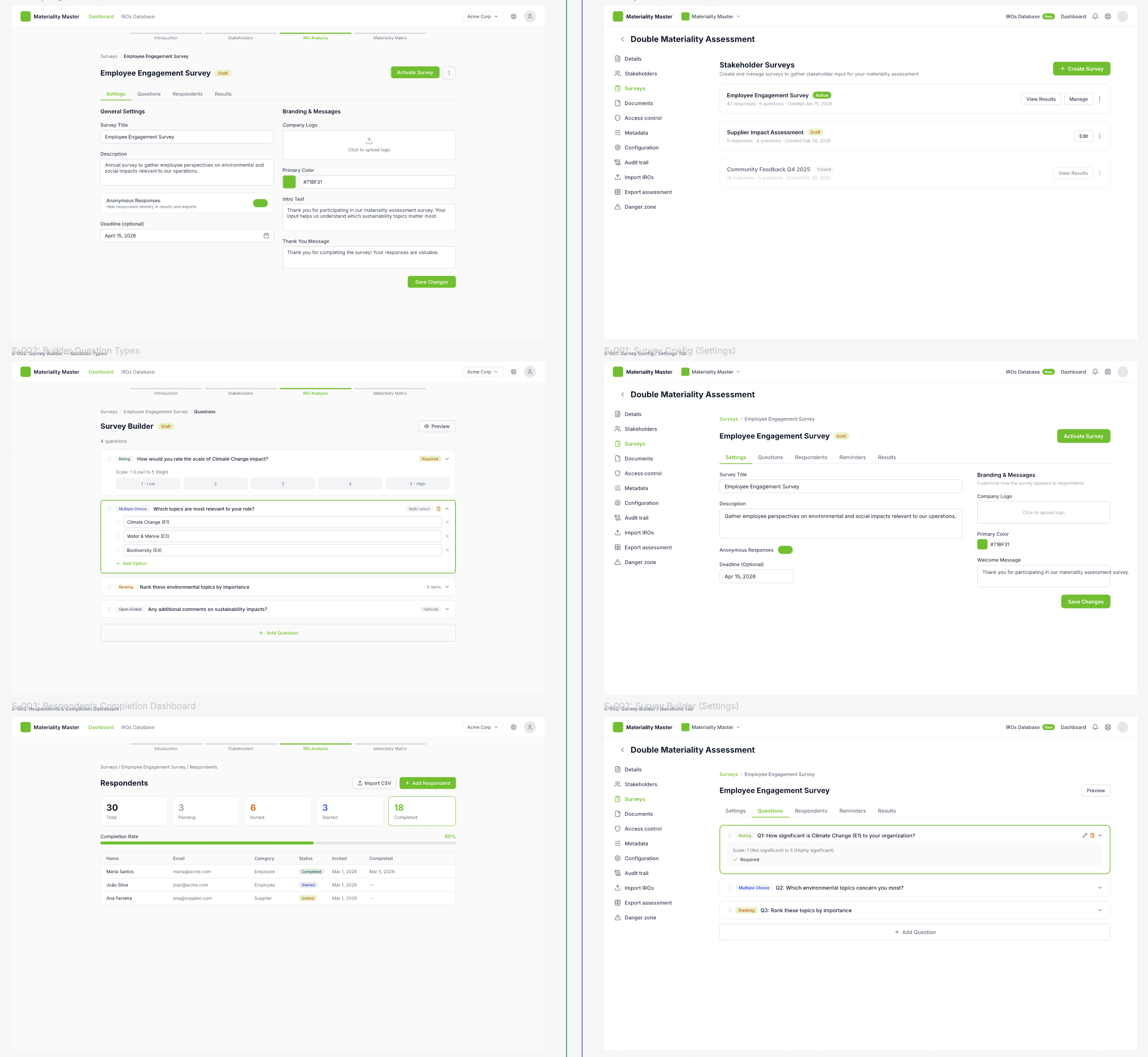The height and width of the screenshot is (1057, 1148).
Task: Expand 'Any additional comments' open-ended question
Action: pos(447,609)
